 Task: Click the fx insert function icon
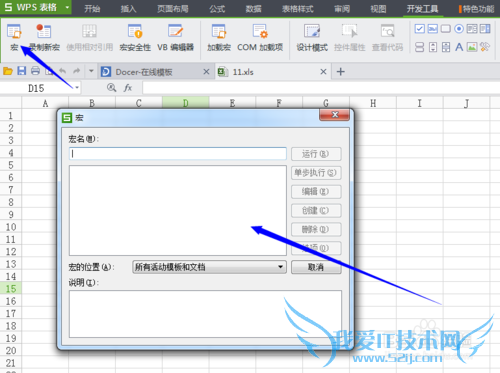point(128,88)
